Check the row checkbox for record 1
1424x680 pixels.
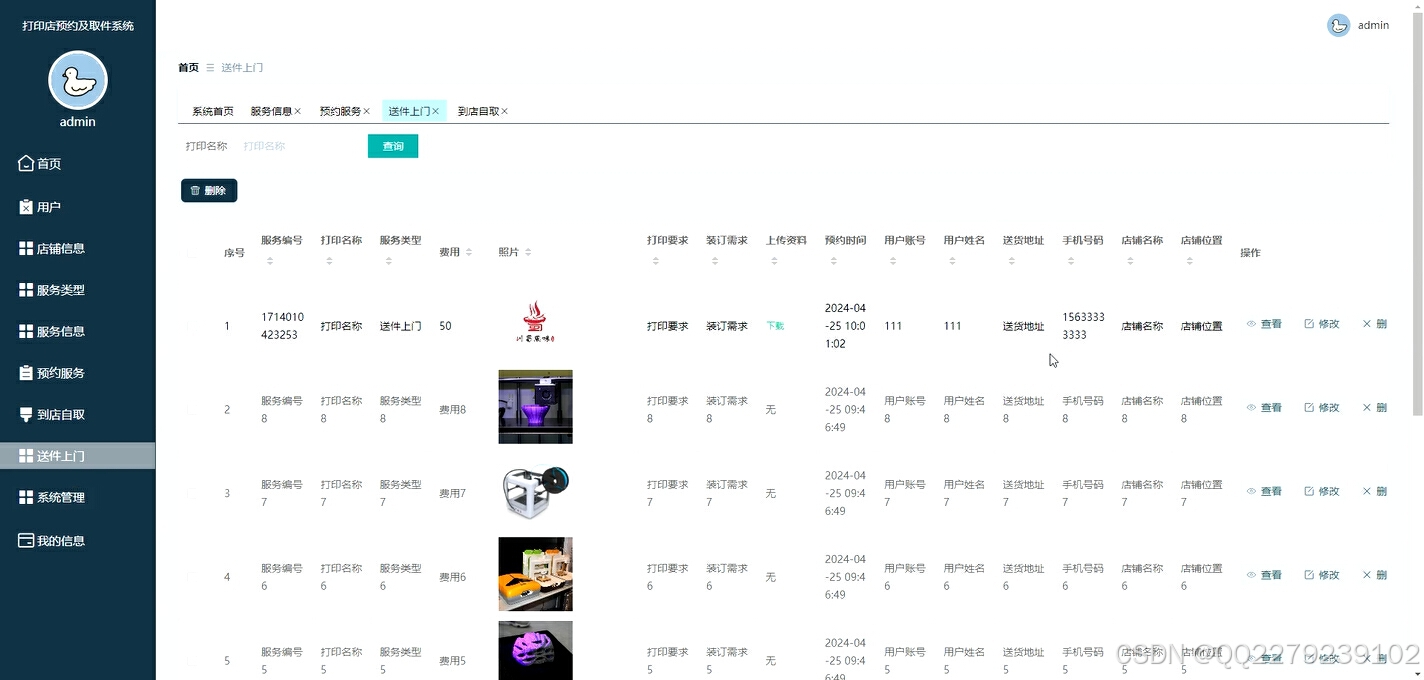pyautogui.click(x=193, y=325)
